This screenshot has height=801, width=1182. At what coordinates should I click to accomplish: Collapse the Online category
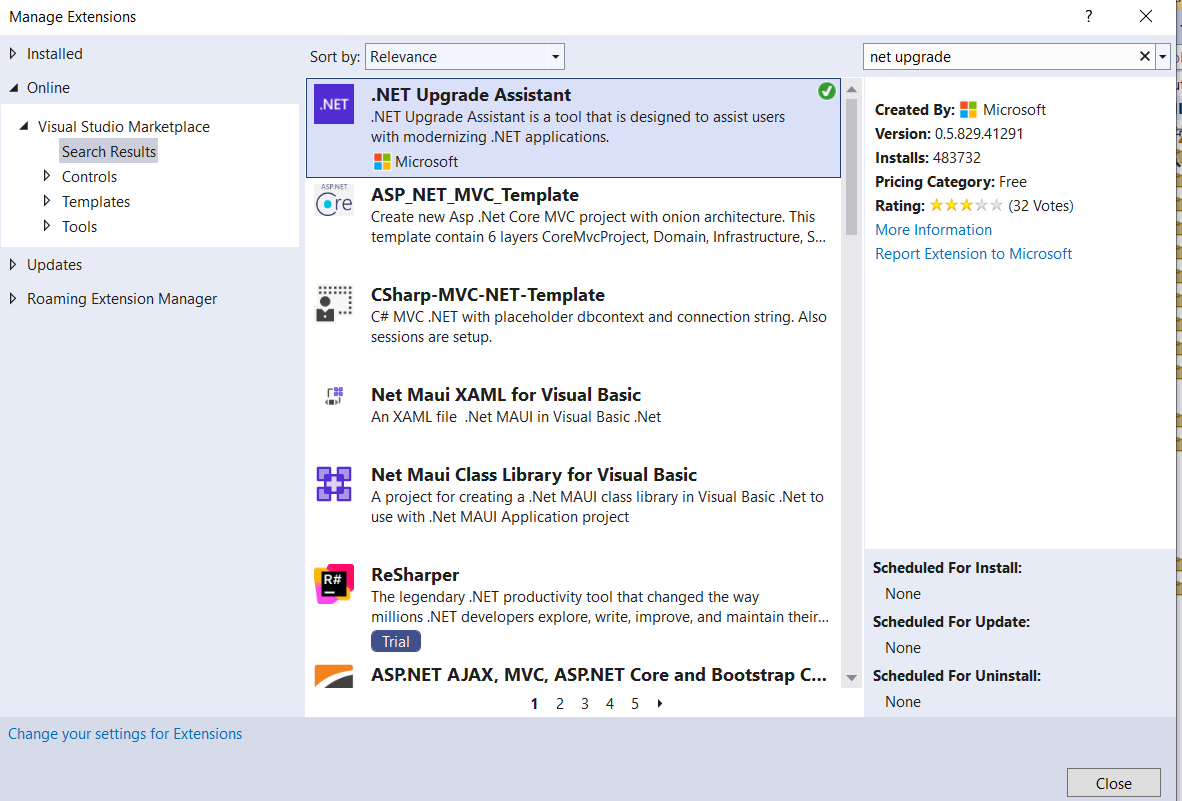(x=14, y=88)
